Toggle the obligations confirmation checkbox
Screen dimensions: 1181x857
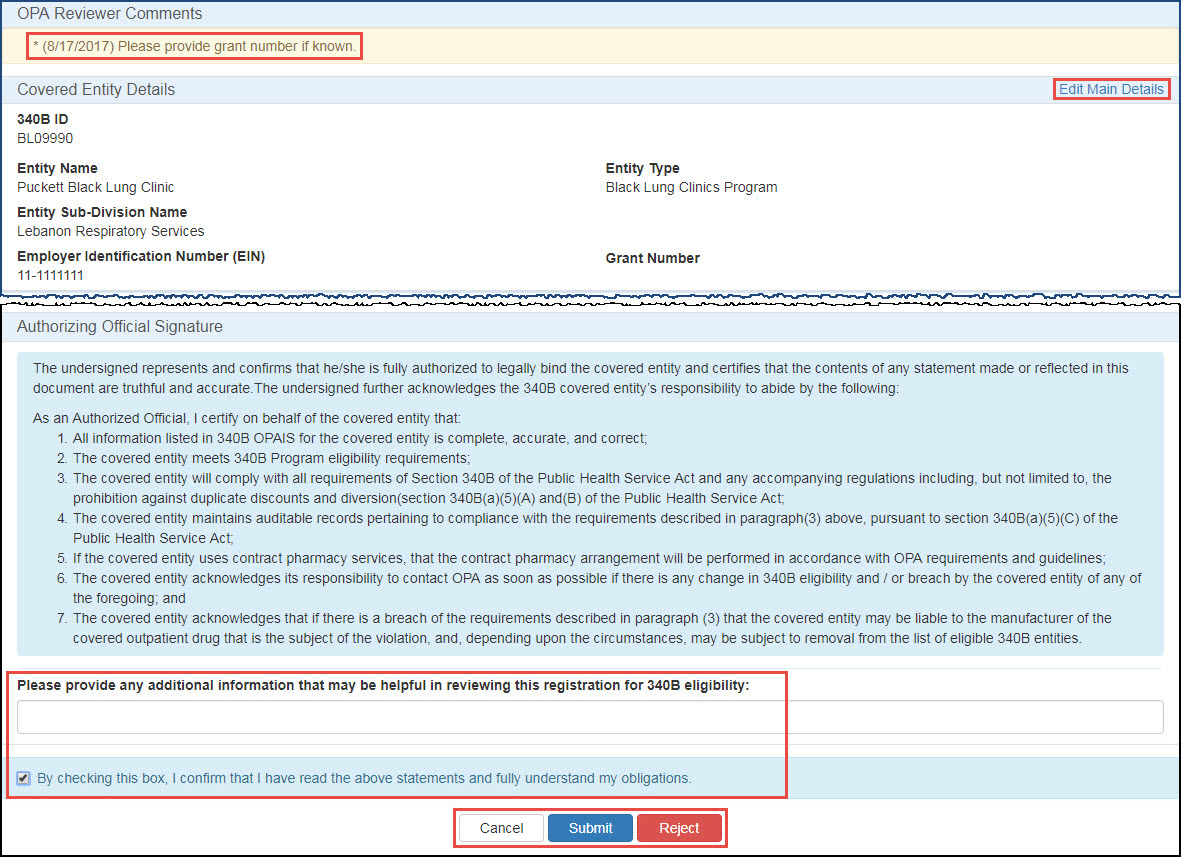point(24,778)
